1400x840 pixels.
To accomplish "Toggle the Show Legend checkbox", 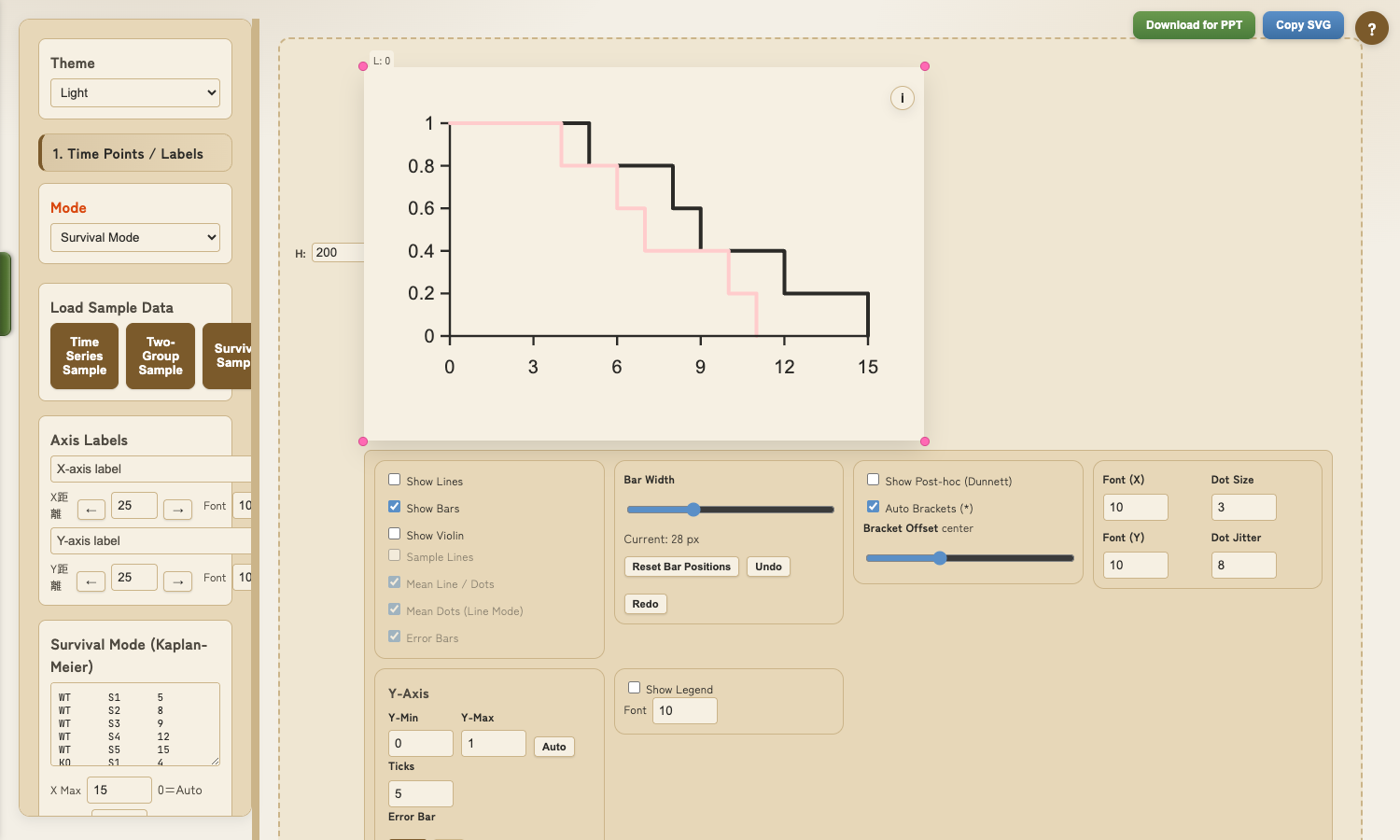I will click(x=635, y=688).
